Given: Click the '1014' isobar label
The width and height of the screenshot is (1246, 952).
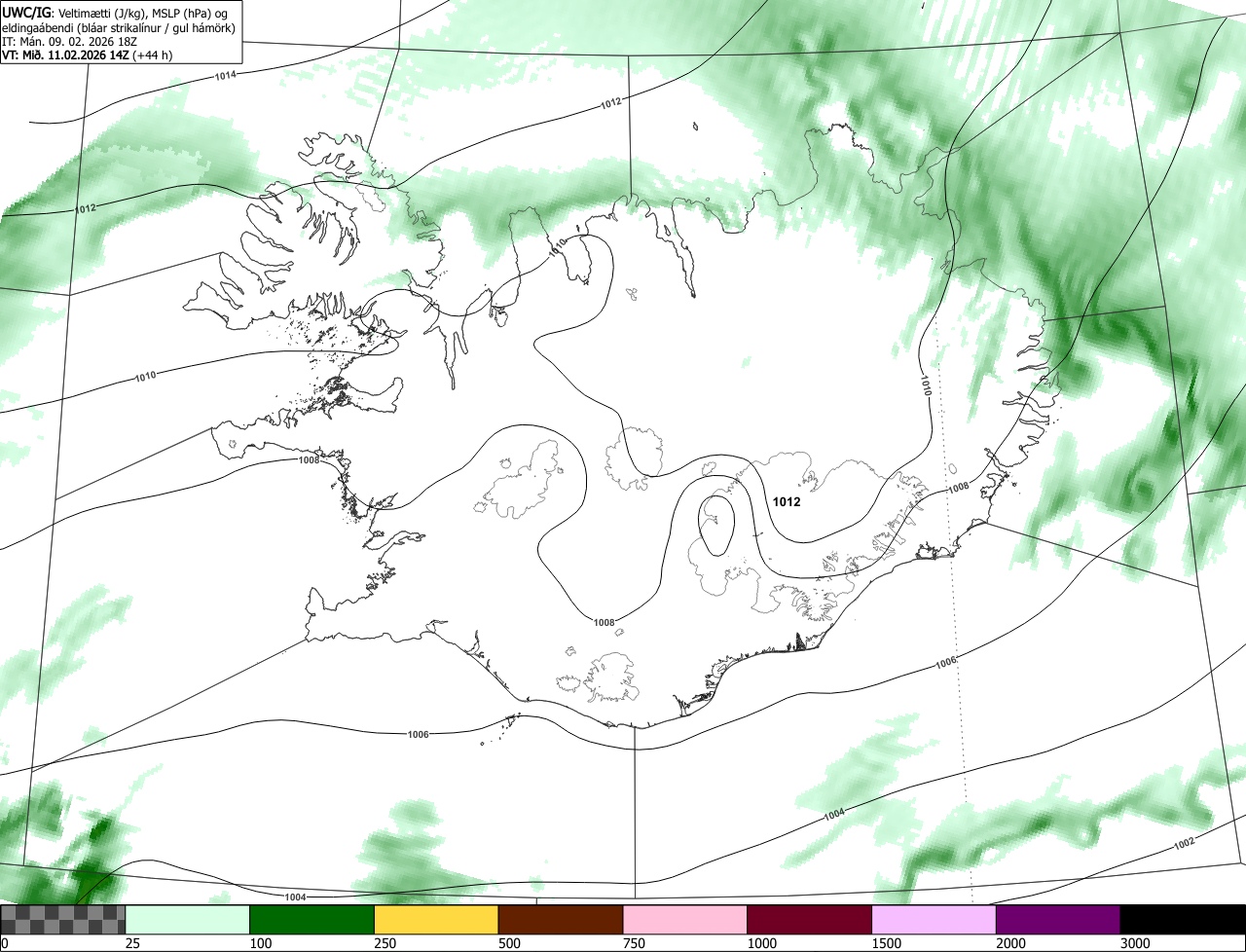Looking at the screenshot, I should coord(226,75).
